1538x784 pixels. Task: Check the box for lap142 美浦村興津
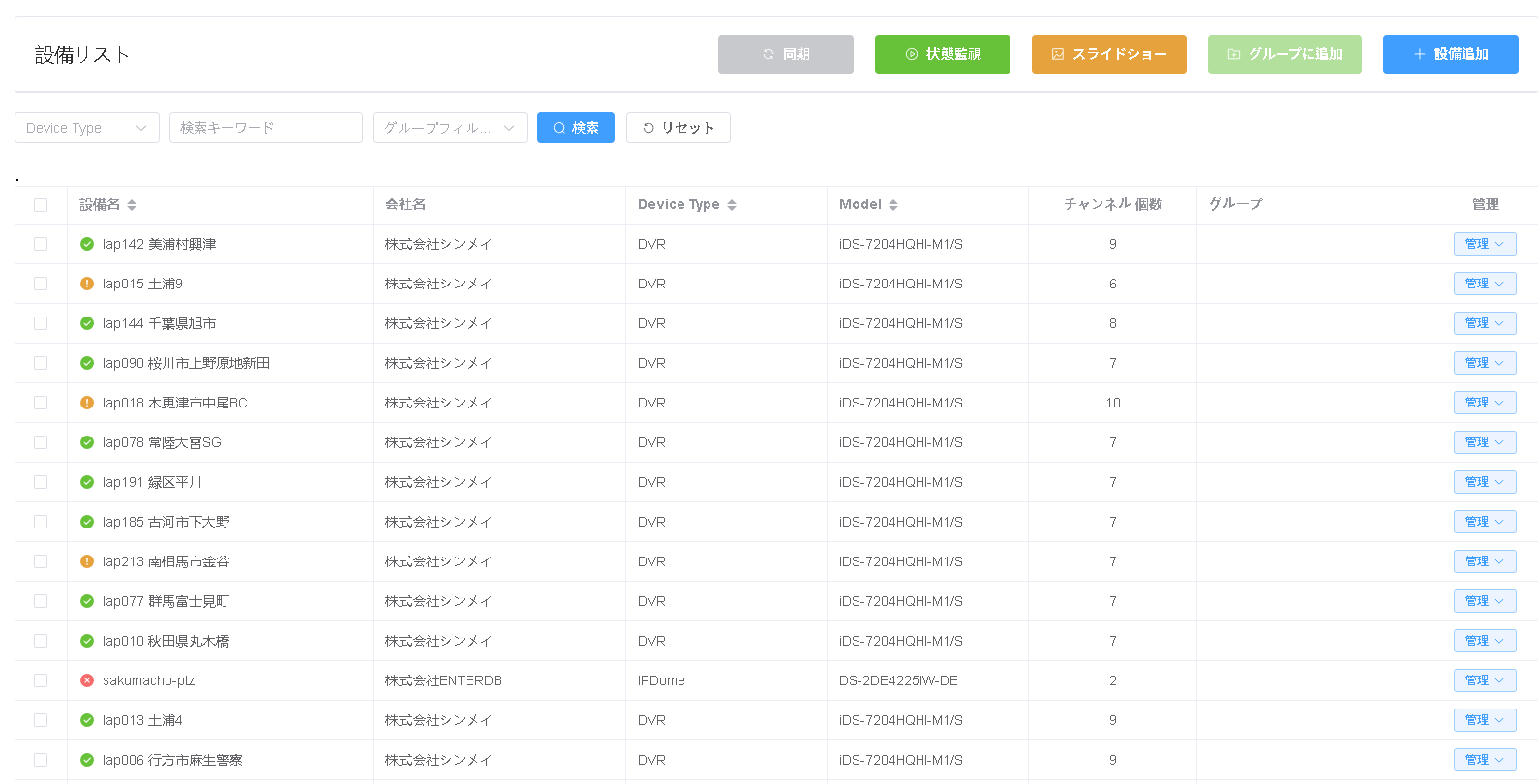(x=41, y=244)
